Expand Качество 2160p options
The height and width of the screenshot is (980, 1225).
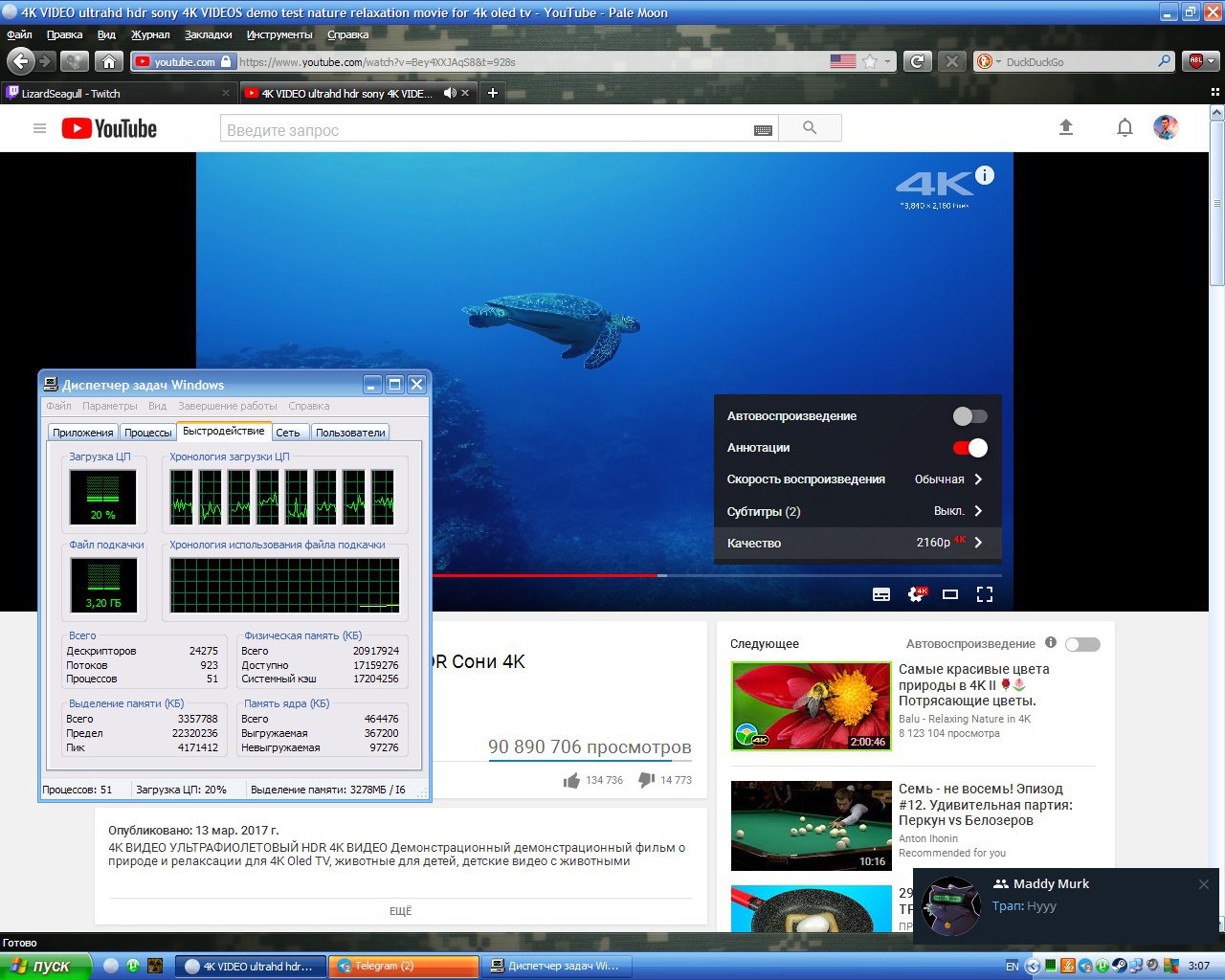click(857, 543)
